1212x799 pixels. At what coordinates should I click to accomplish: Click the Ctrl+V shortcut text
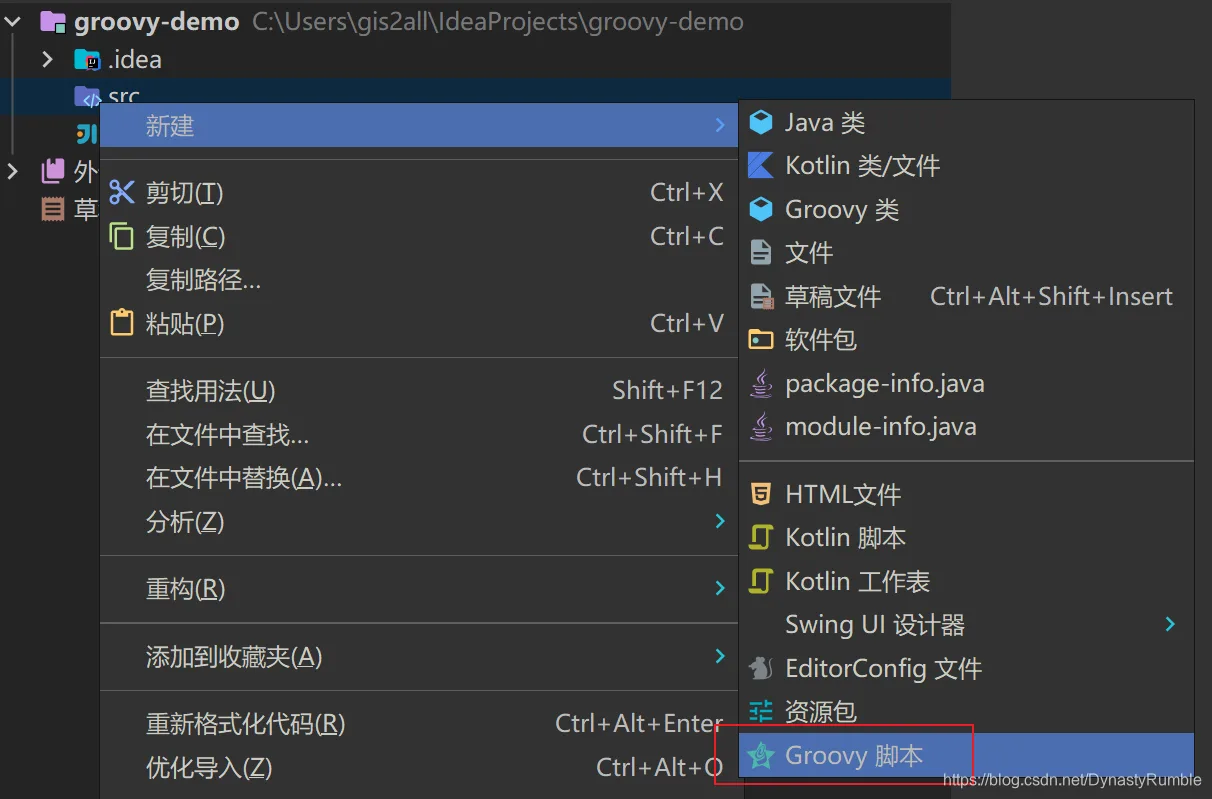click(x=686, y=323)
